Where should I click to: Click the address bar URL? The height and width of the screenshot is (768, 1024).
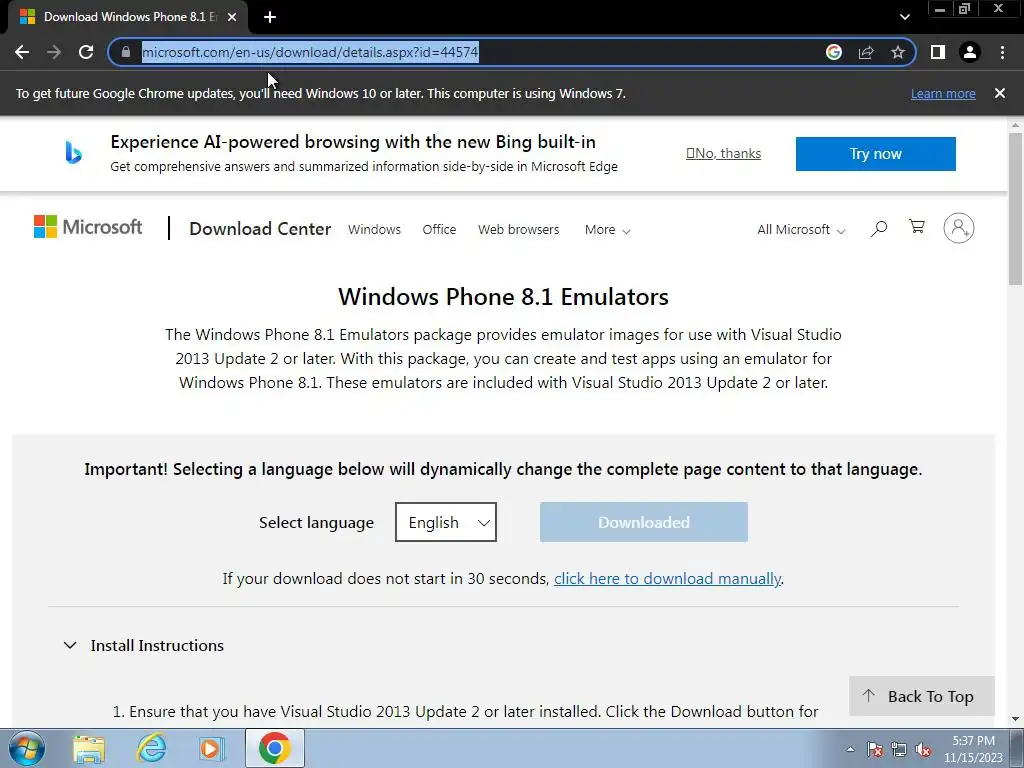[310, 52]
